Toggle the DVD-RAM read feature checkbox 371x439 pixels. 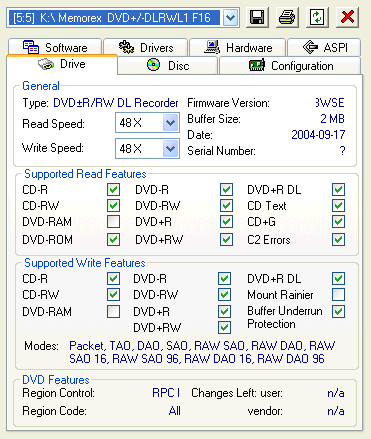(x=113, y=221)
